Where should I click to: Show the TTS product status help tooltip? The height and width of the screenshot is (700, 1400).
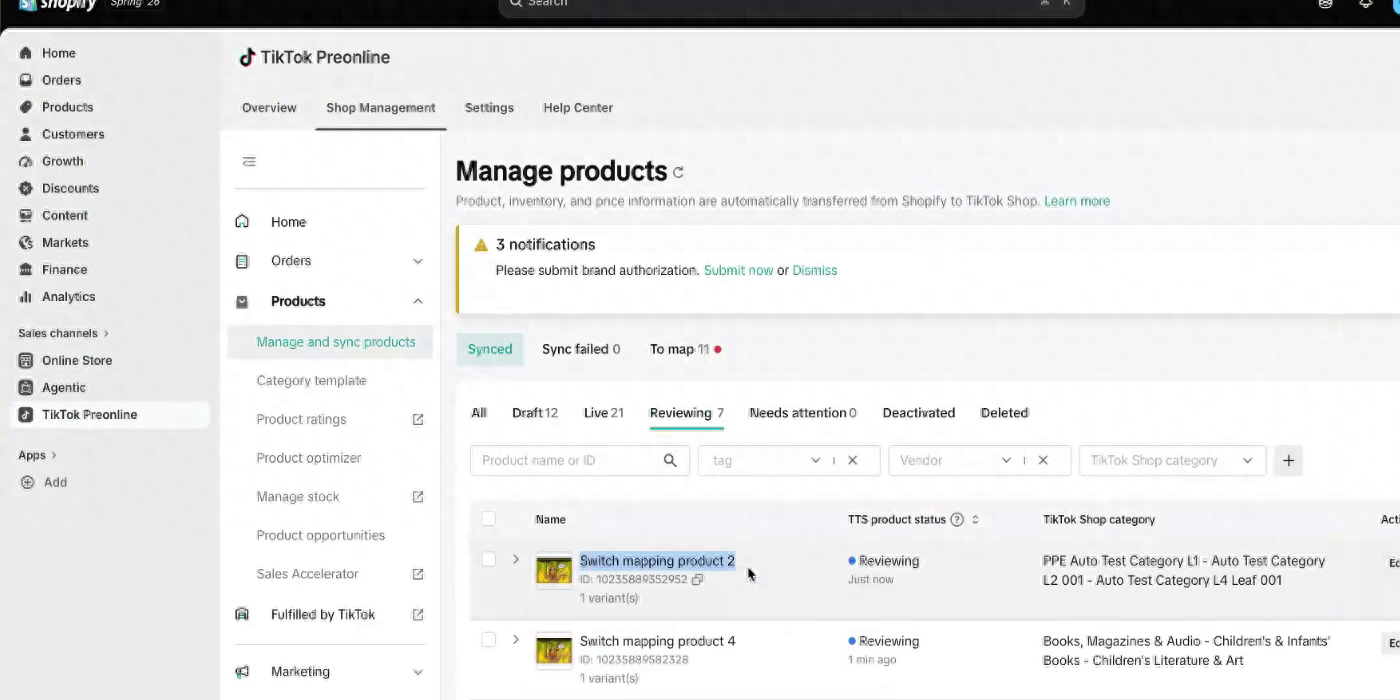(957, 519)
